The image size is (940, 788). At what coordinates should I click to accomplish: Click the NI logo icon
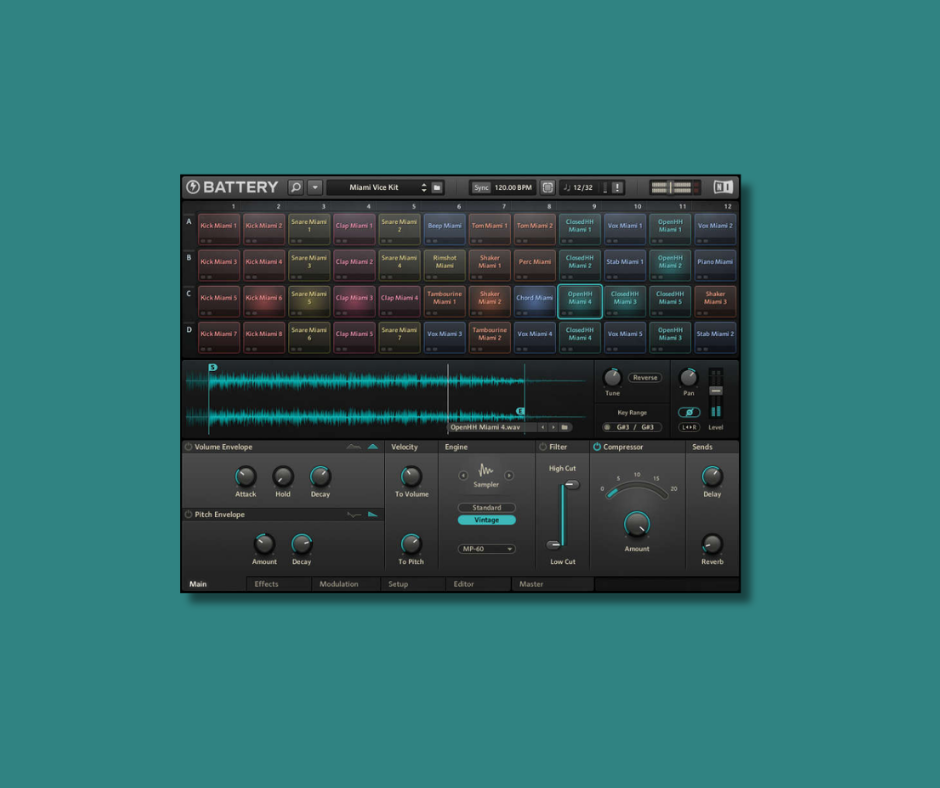(x=723, y=187)
